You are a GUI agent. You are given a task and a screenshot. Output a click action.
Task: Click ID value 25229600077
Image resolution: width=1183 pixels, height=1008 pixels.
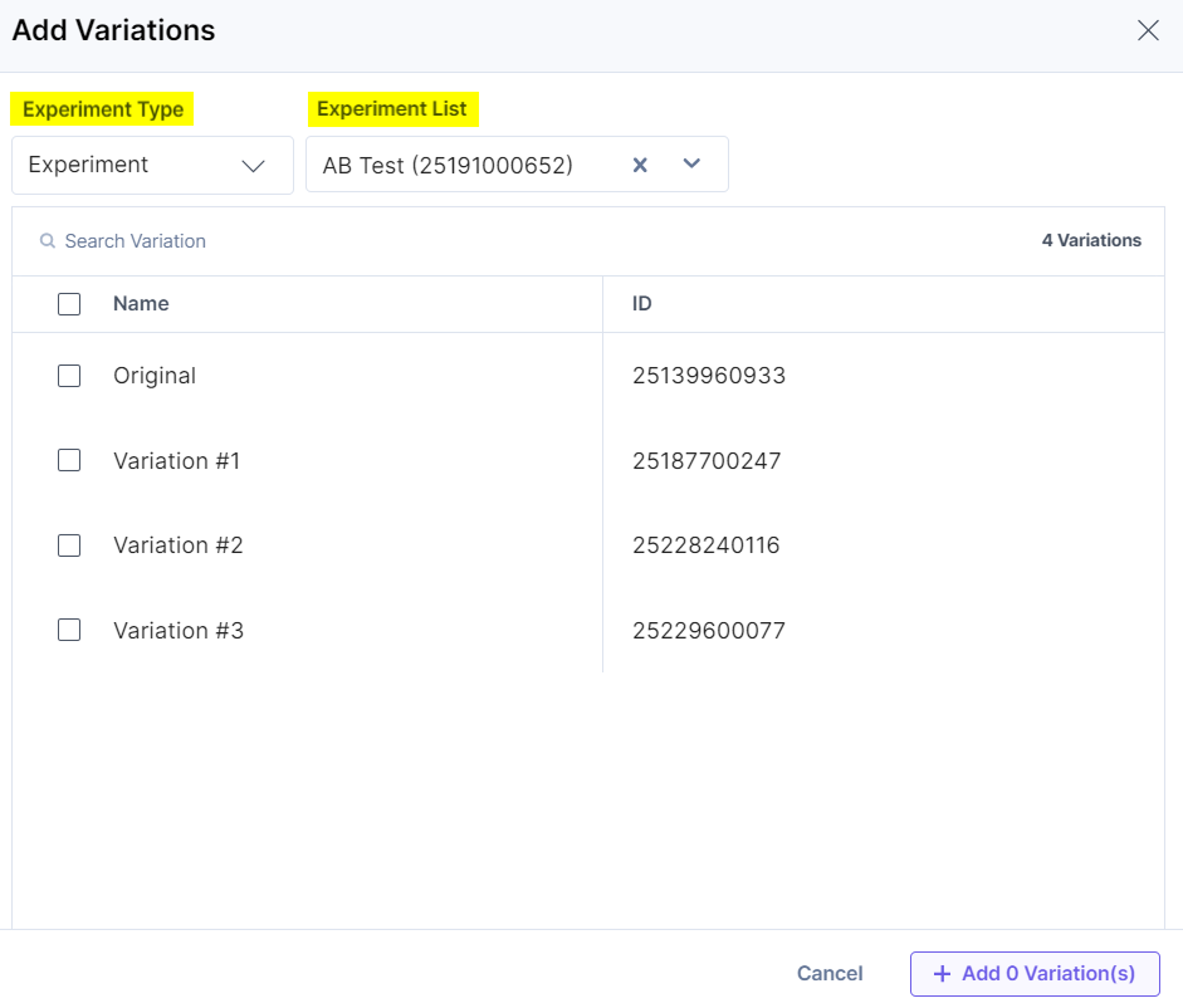(x=709, y=630)
